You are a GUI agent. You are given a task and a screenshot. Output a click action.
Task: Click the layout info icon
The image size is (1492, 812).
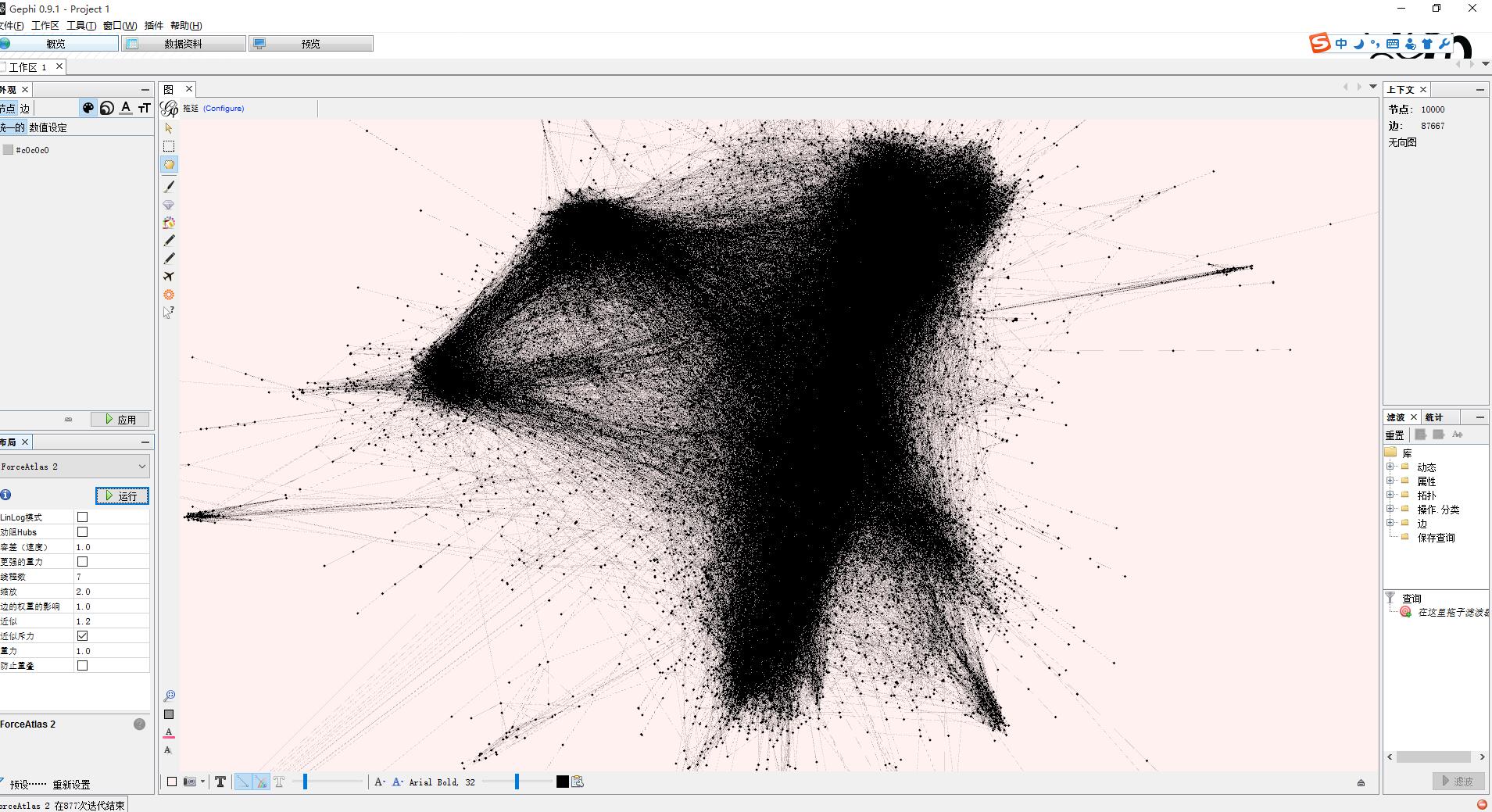pos(5,495)
